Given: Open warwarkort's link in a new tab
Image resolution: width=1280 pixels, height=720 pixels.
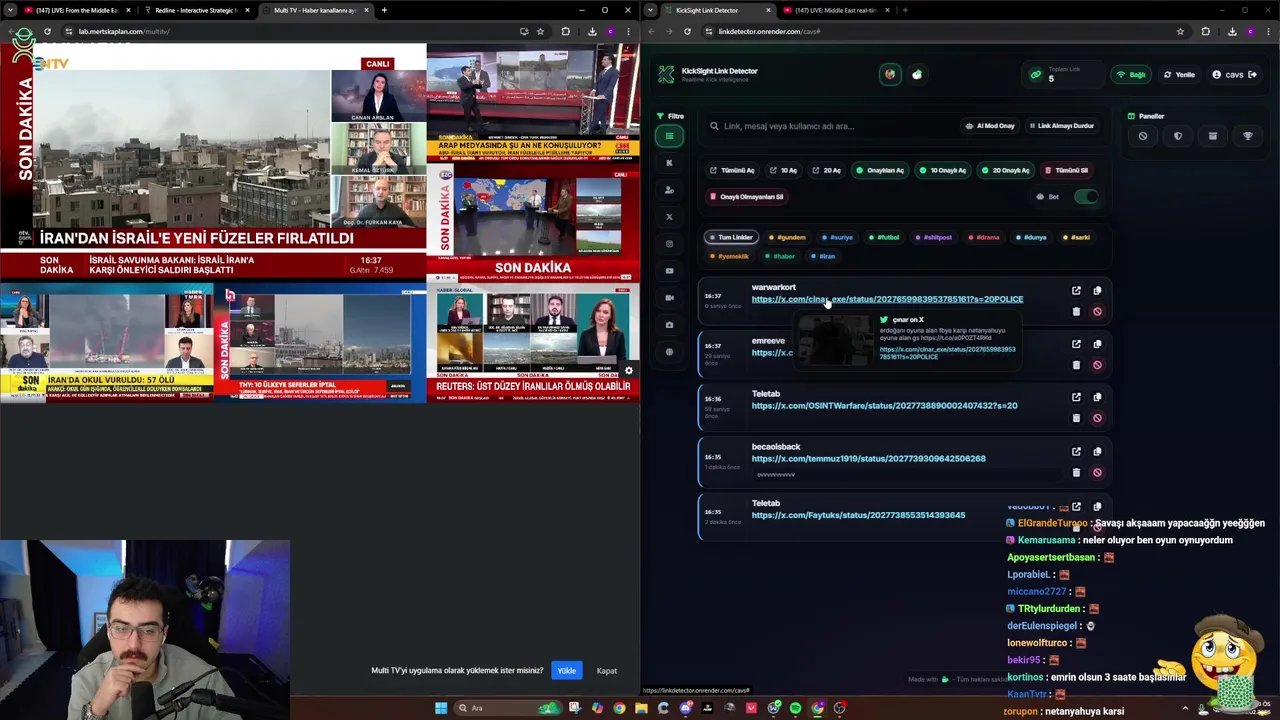Looking at the screenshot, I should [1076, 291].
